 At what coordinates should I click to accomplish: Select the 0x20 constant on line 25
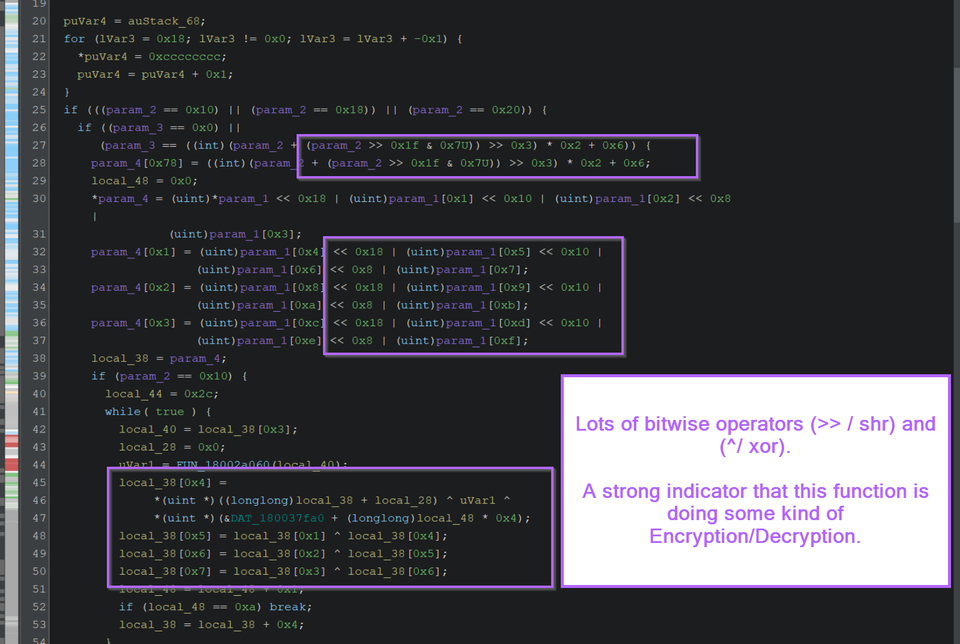(x=505, y=110)
